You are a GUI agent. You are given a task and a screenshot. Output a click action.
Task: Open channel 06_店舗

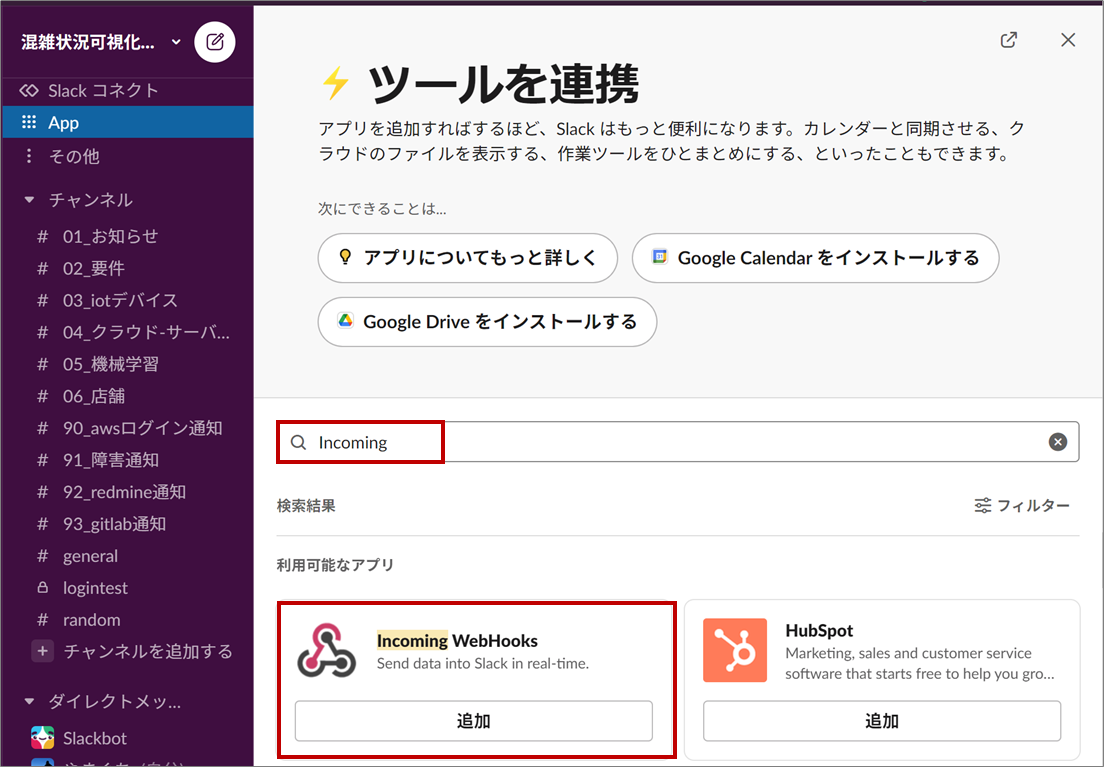point(94,396)
